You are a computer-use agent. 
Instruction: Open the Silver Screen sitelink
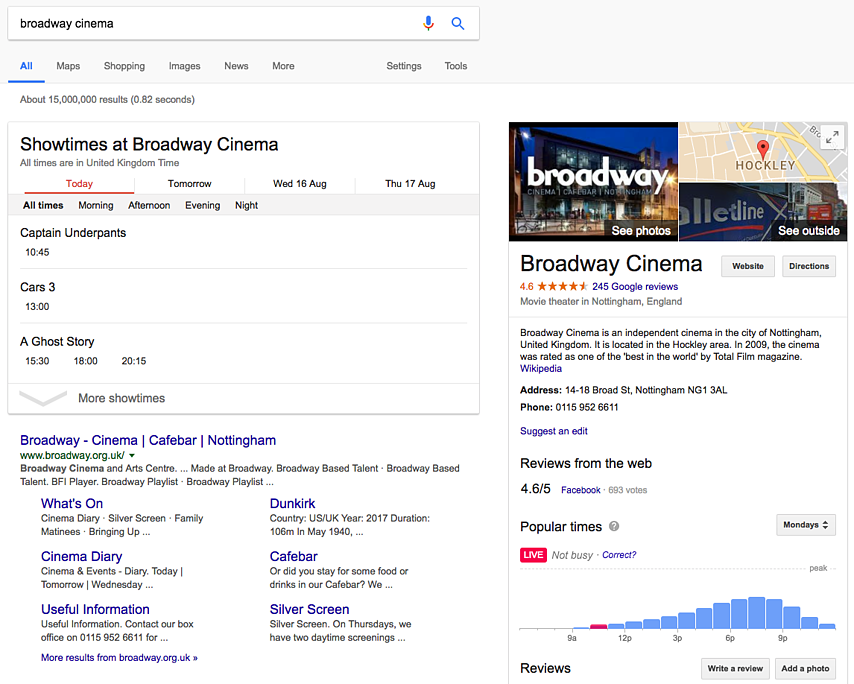click(x=309, y=609)
